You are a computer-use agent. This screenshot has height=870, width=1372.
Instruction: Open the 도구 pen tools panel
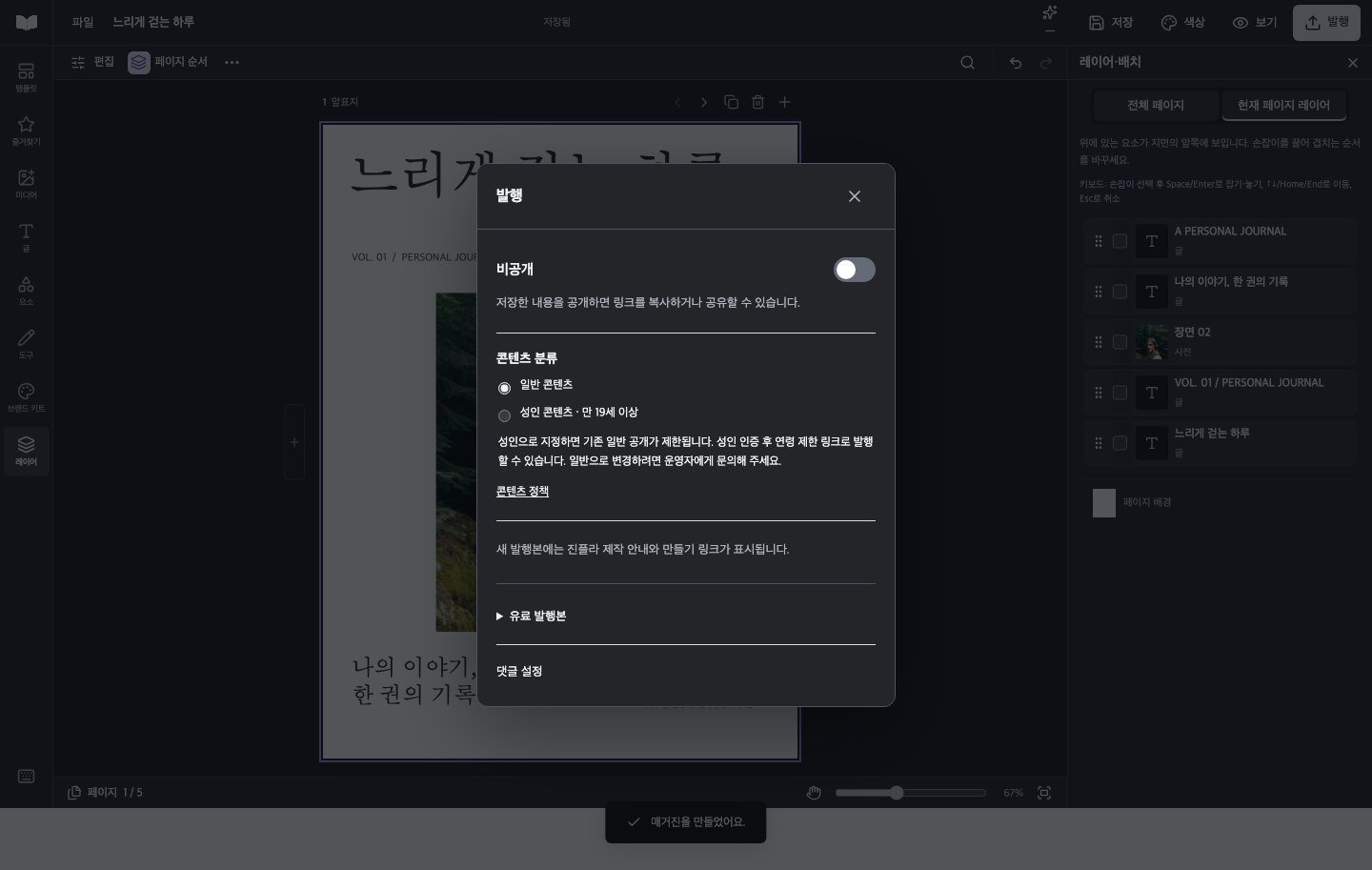[26, 344]
